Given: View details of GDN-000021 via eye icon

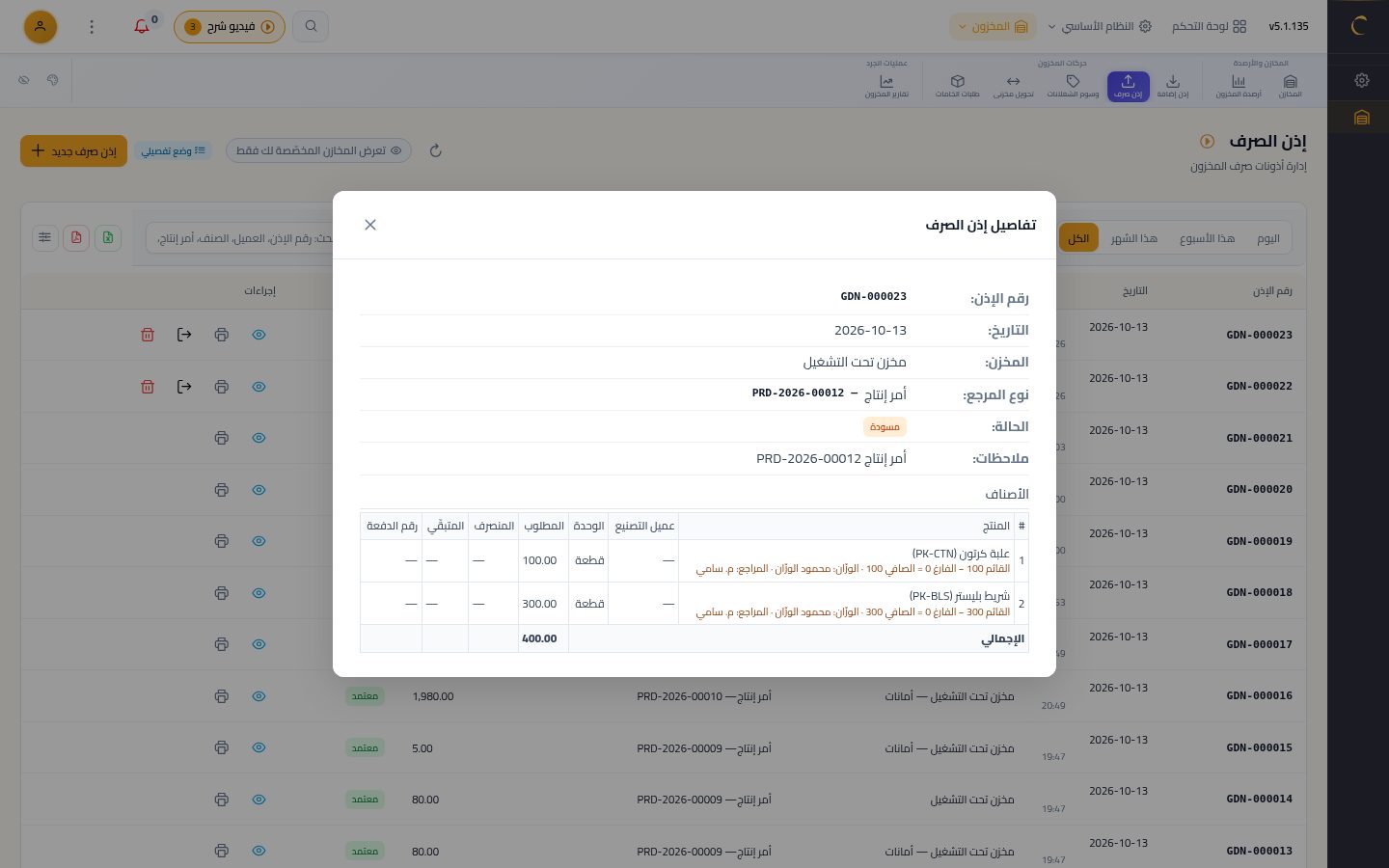Looking at the screenshot, I should (259, 438).
